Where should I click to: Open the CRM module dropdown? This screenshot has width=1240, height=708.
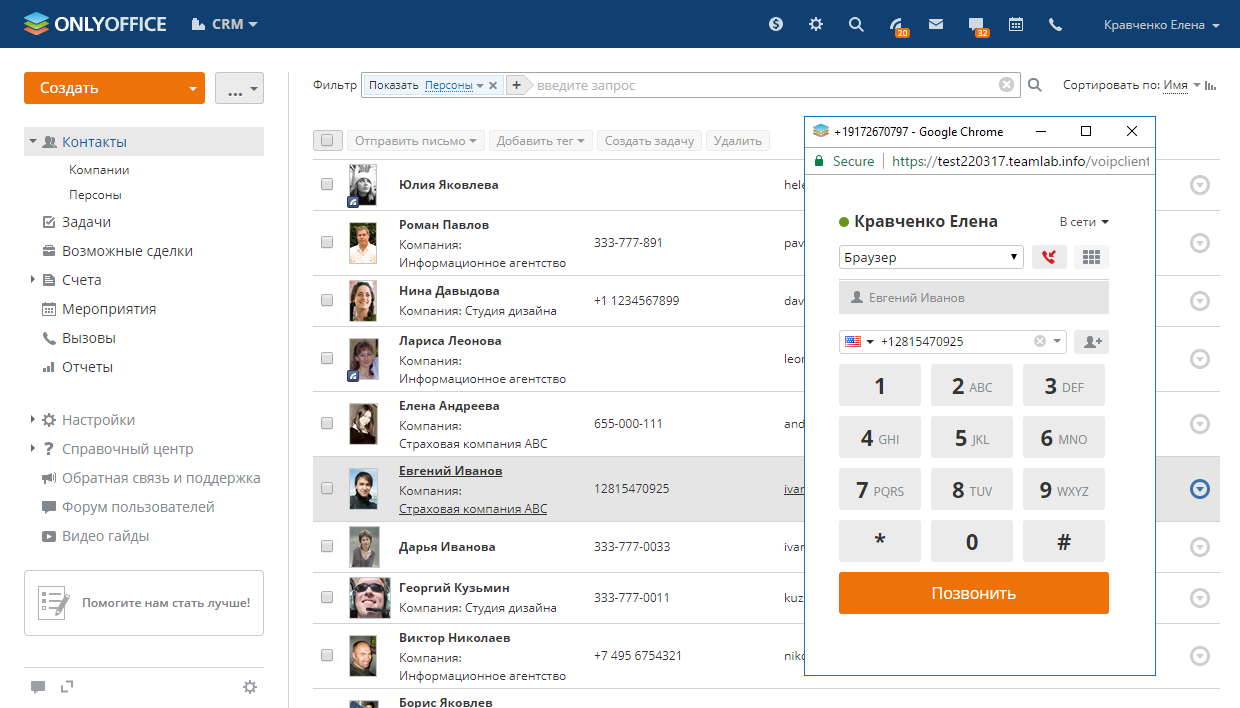pyautogui.click(x=225, y=24)
